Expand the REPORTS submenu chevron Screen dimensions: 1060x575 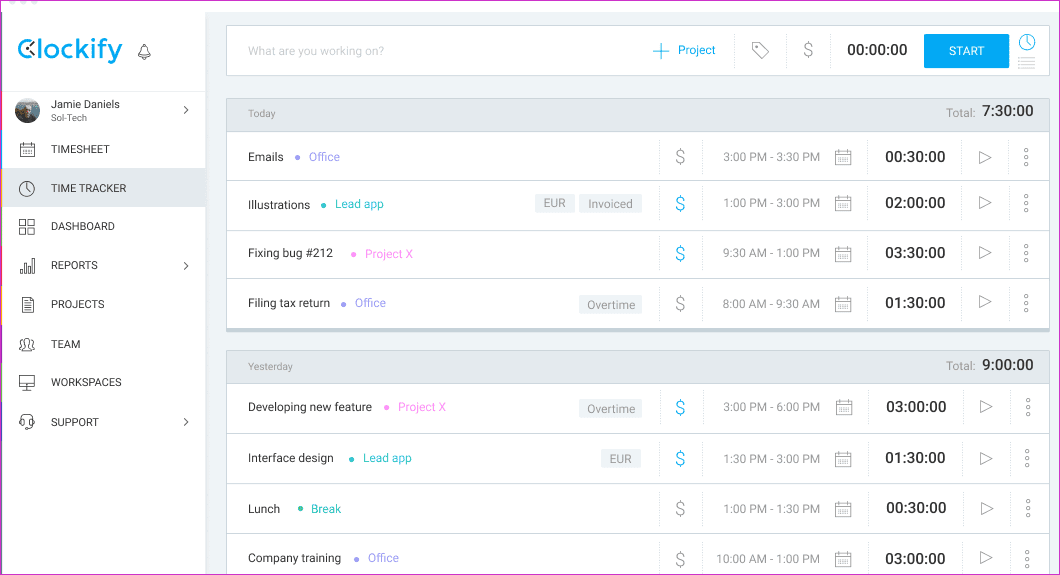point(186,266)
